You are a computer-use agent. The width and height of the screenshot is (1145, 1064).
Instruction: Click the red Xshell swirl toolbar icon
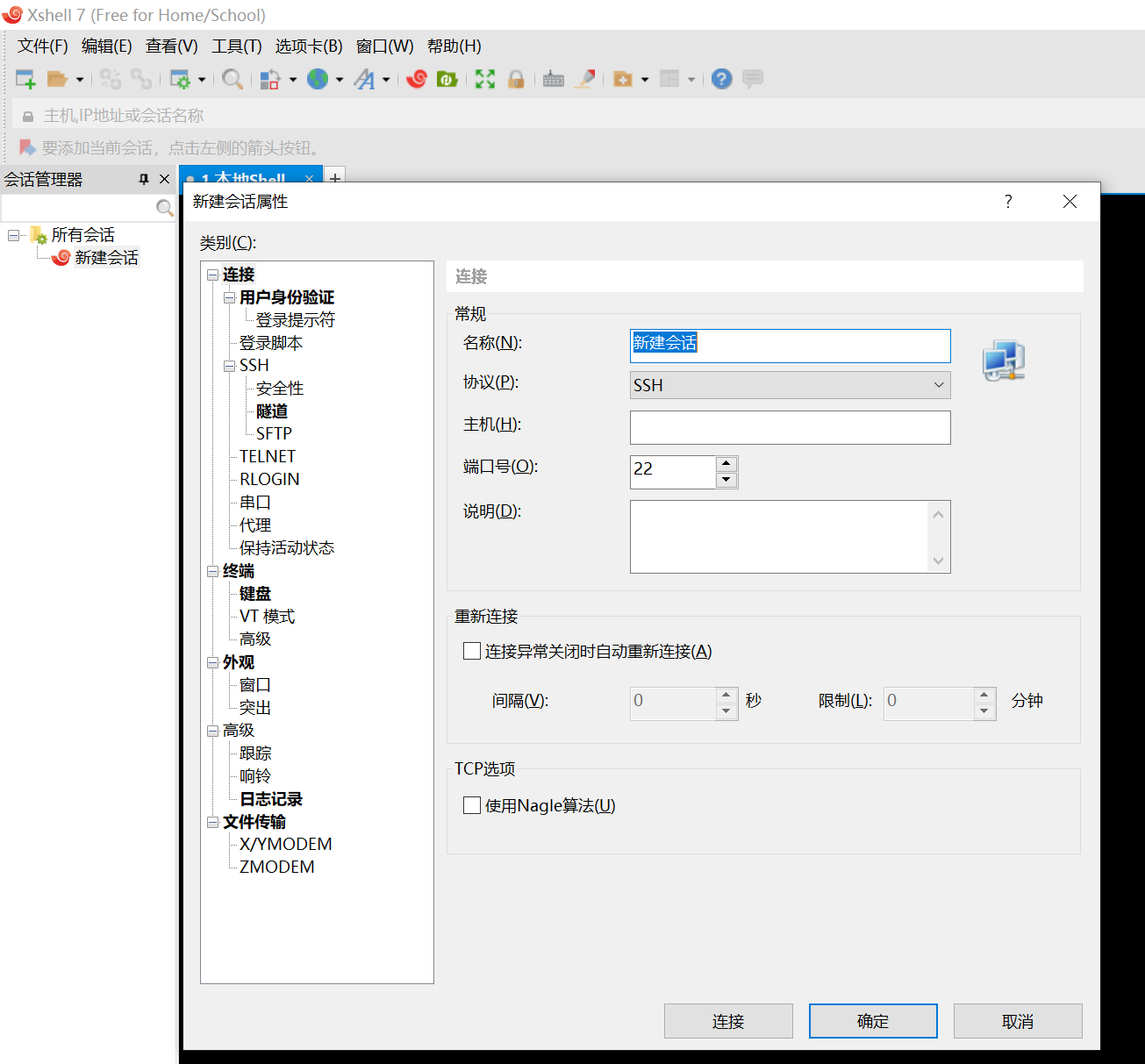(x=417, y=79)
